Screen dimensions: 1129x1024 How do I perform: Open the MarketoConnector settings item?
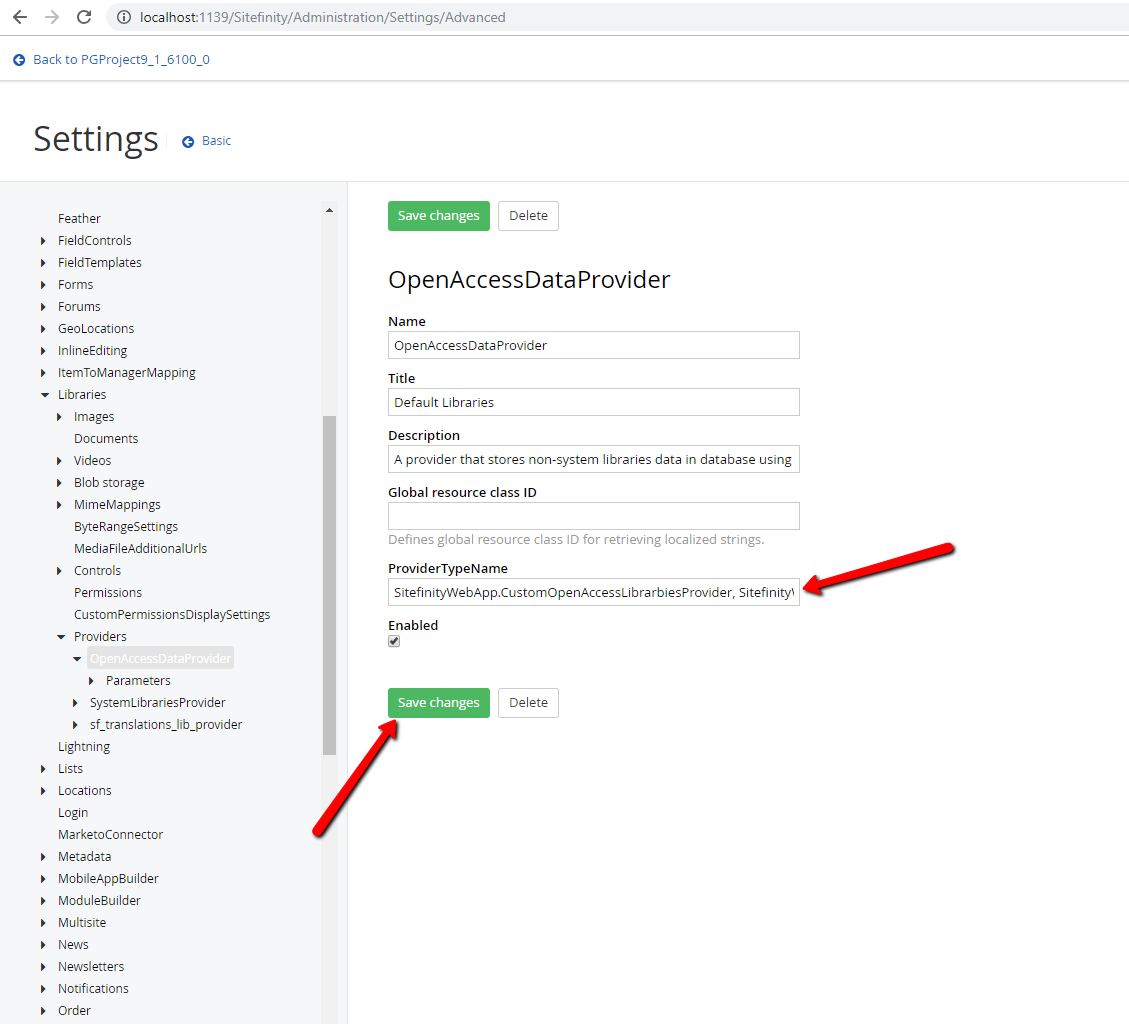click(111, 835)
